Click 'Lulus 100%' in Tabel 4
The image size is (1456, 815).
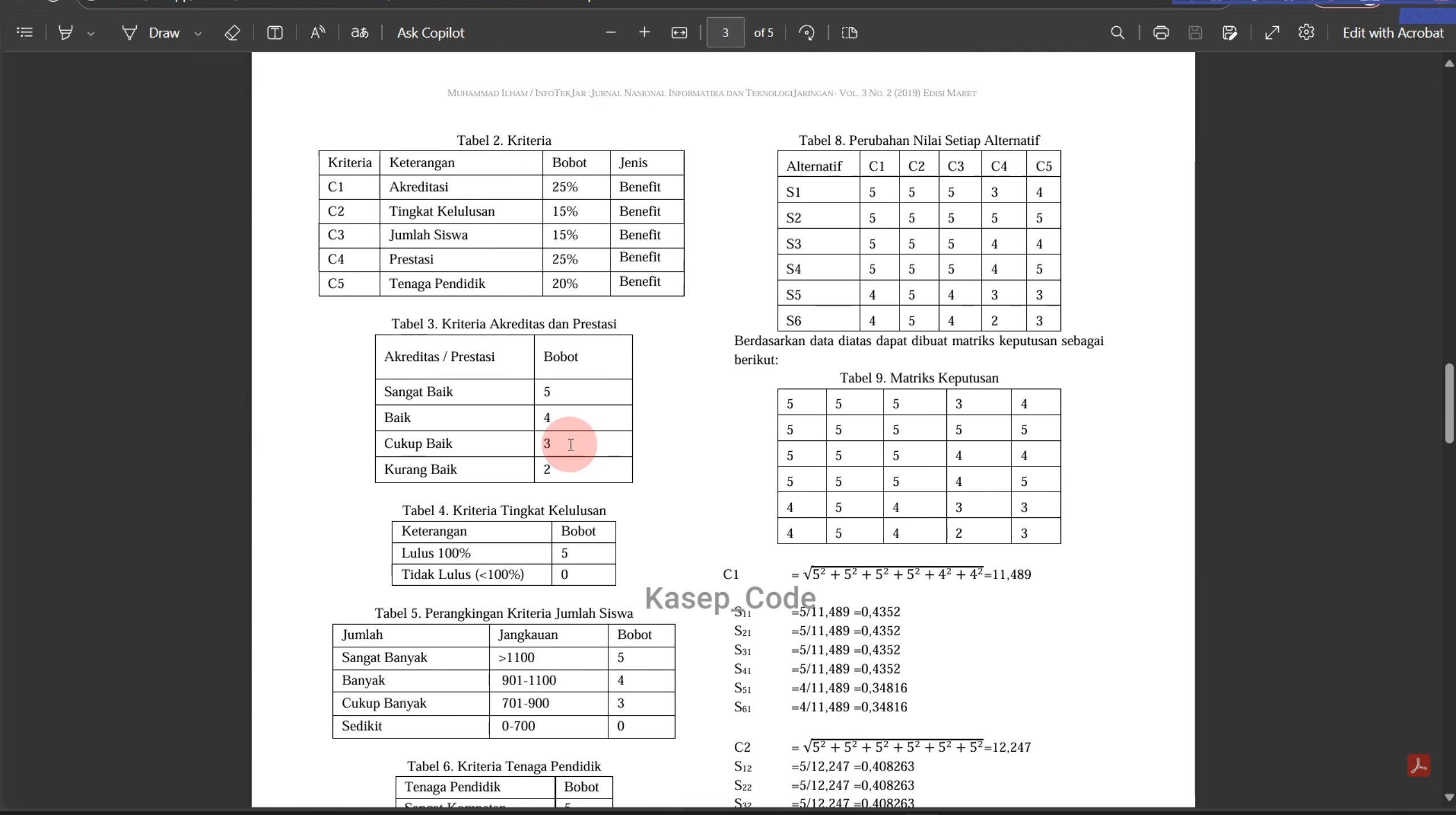(436, 553)
